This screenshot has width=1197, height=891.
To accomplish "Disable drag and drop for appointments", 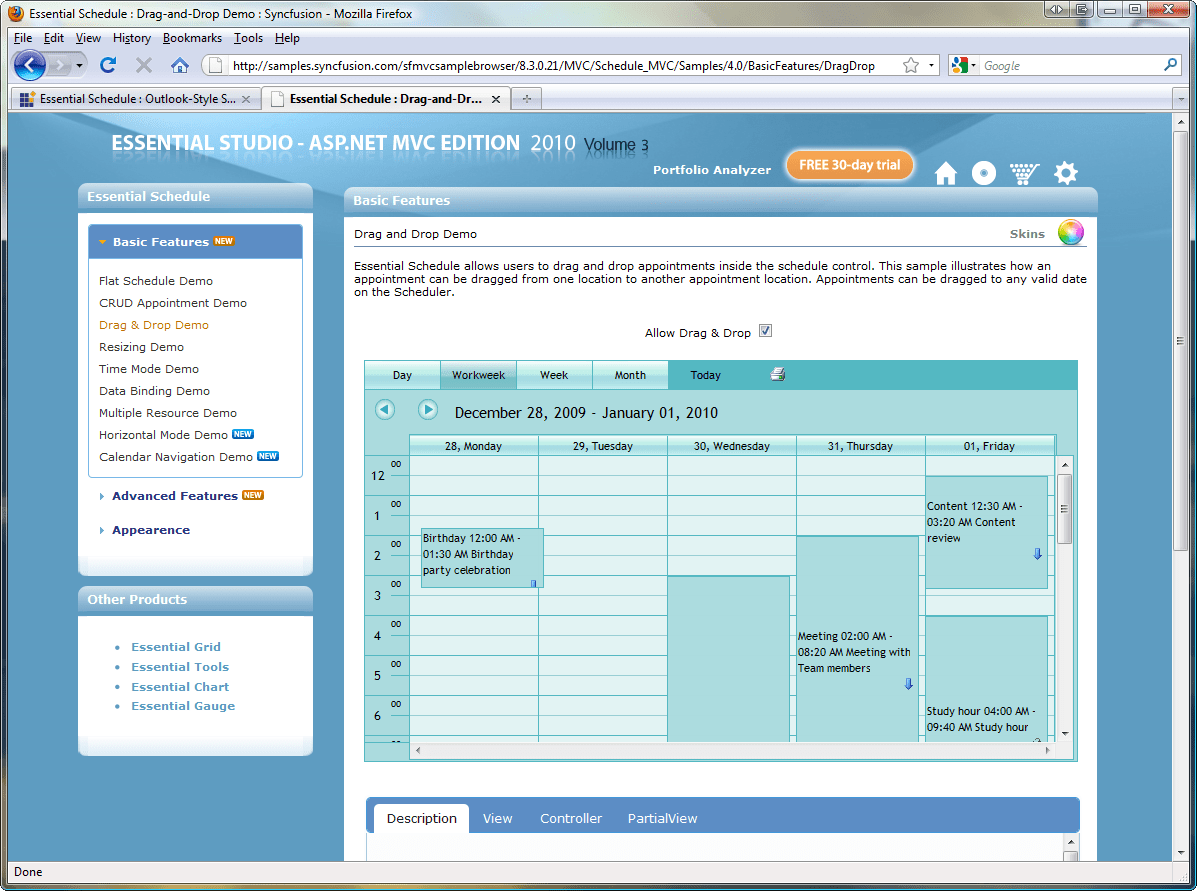I will tap(765, 330).
